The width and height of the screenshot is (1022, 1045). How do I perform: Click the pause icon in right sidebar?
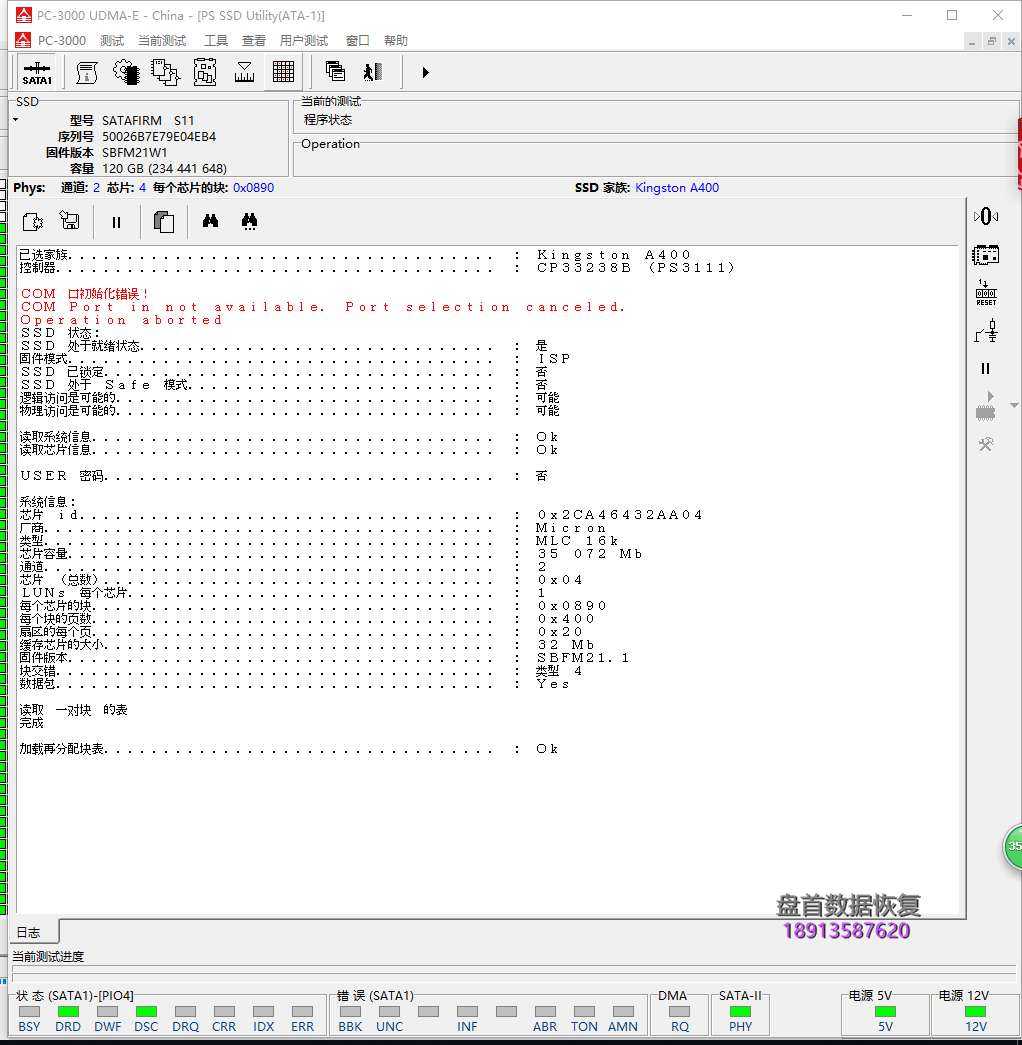tap(985, 369)
